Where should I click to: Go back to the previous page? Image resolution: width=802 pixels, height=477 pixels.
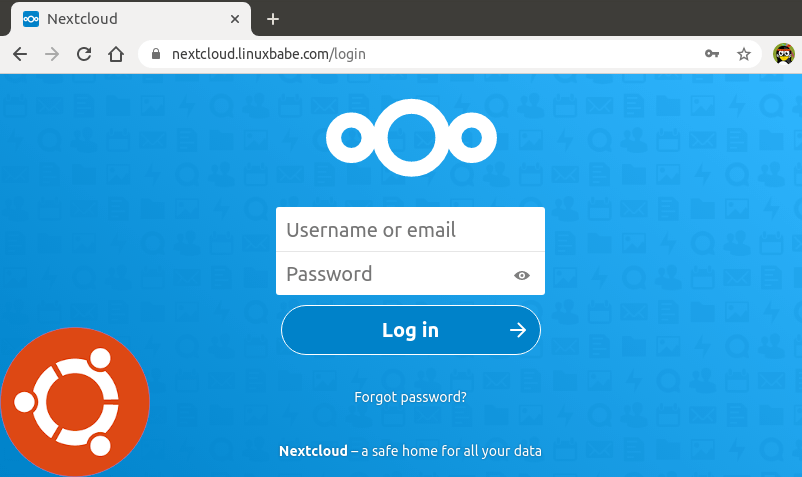[x=20, y=54]
